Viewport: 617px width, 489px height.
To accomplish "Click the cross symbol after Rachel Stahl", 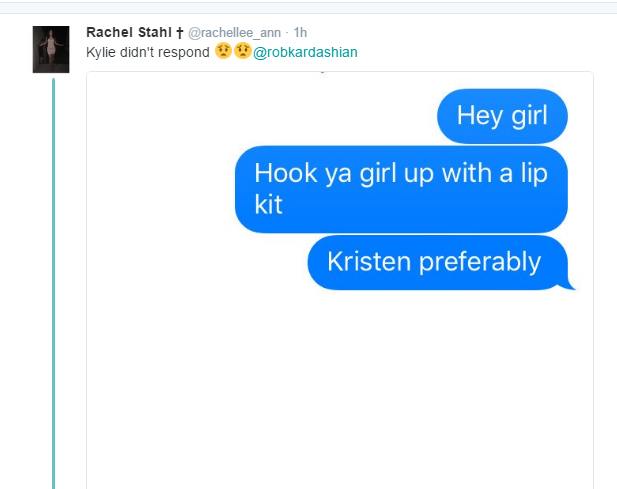I will pos(179,33).
